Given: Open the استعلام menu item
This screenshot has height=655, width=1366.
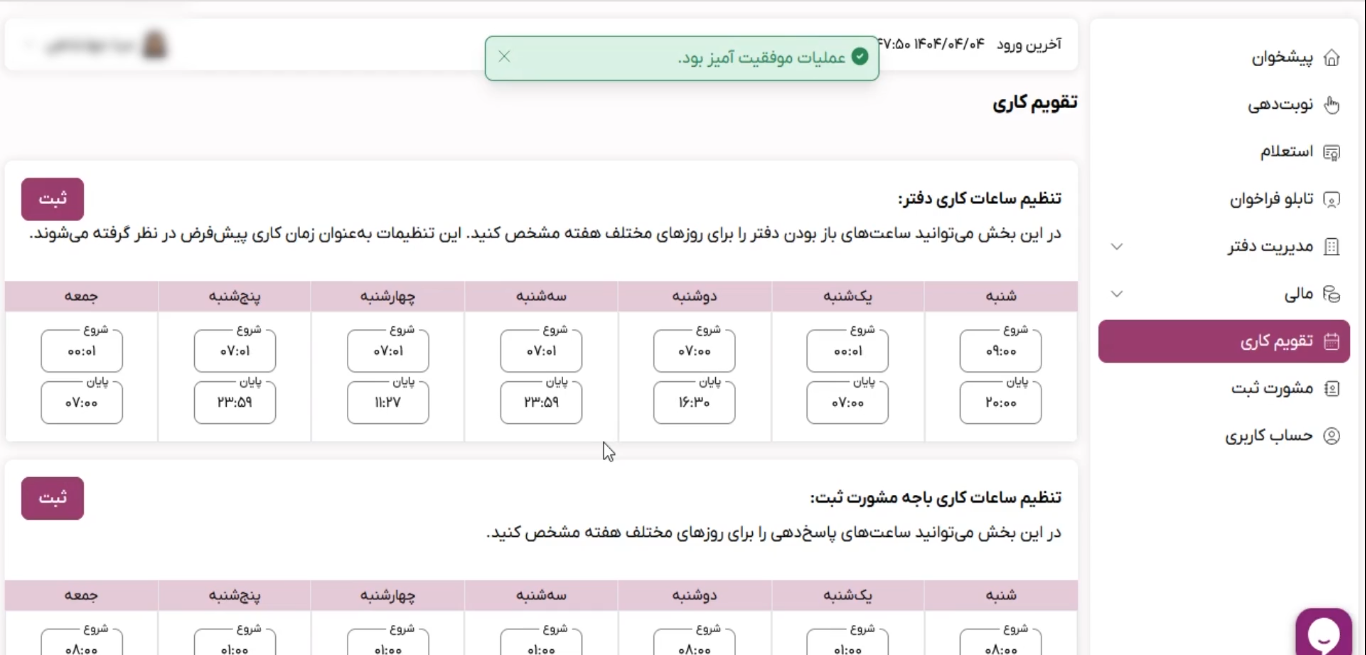Looking at the screenshot, I should (x=1224, y=152).
